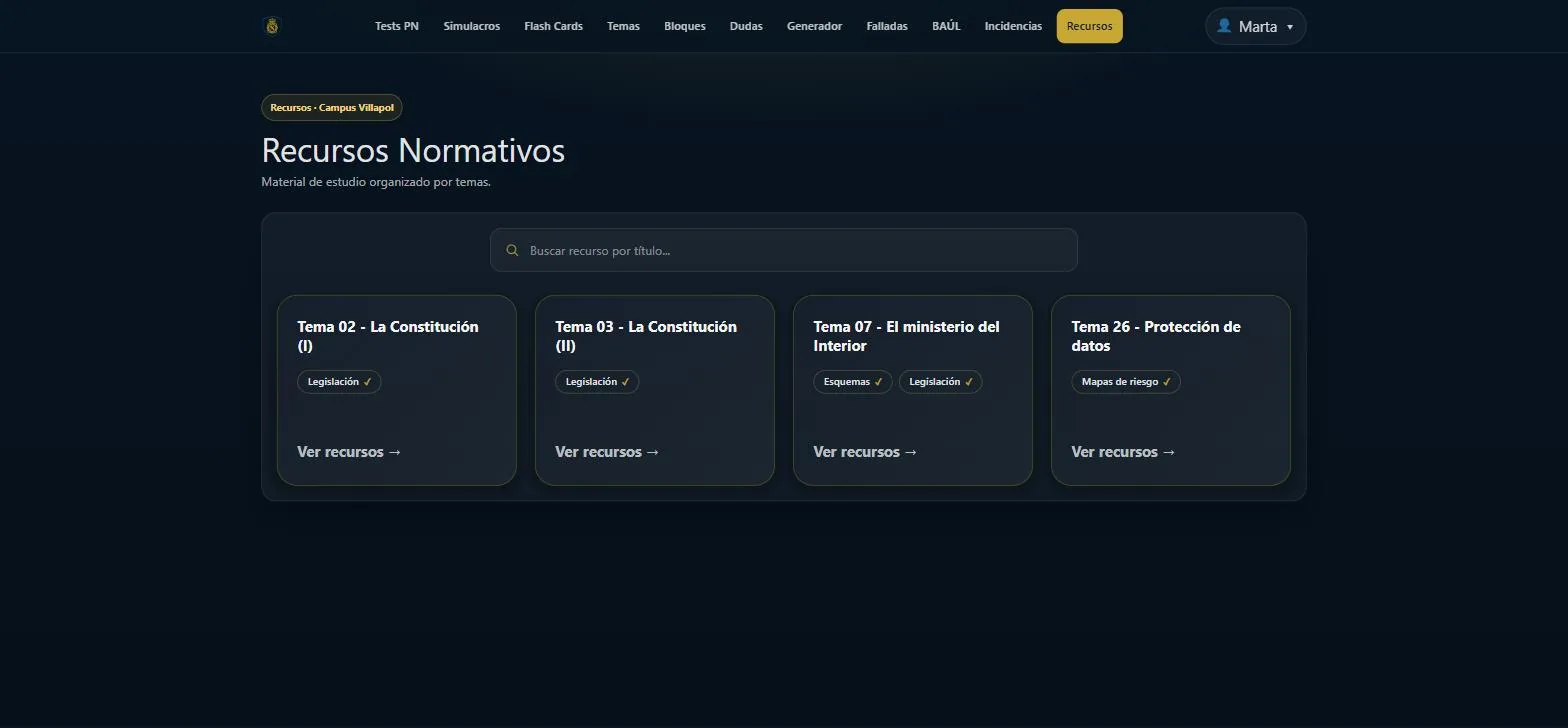
Task: Follow 'Ver recursos' link for Tema 03
Action: click(x=607, y=452)
